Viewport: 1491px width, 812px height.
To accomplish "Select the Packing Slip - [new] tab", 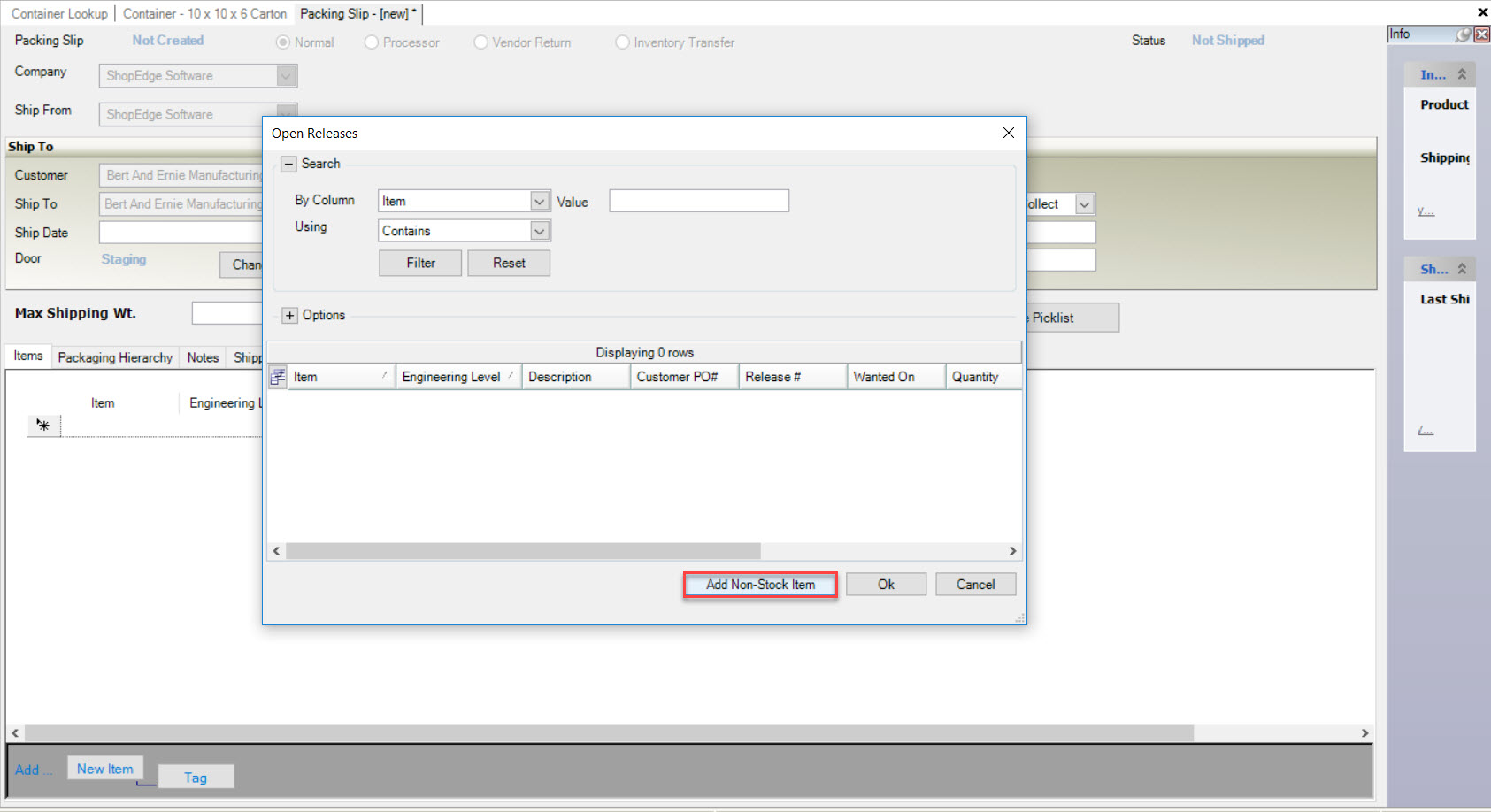I will point(357,14).
